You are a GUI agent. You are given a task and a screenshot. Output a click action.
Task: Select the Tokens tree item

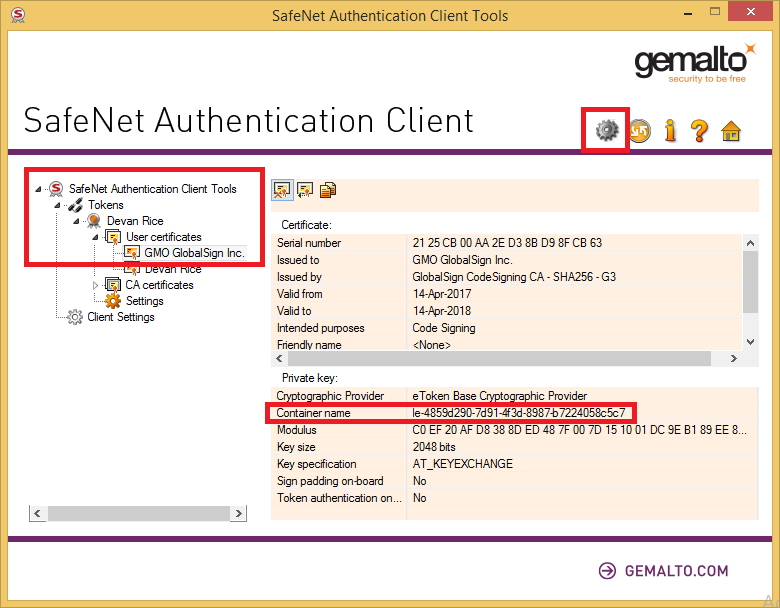[x=105, y=205]
